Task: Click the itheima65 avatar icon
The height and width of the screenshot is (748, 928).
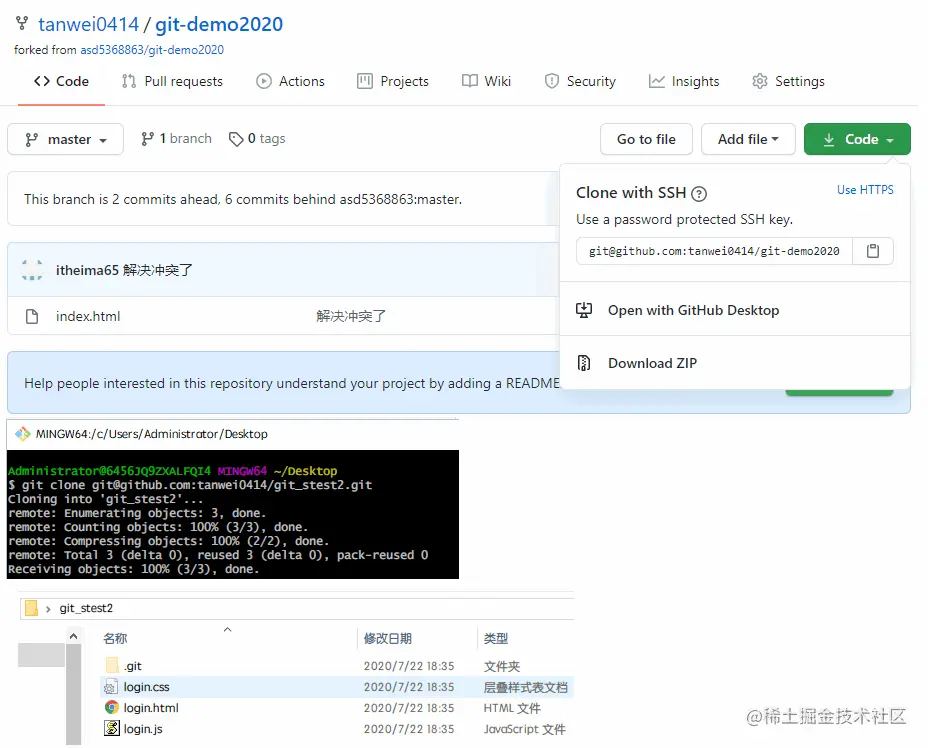Action: (x=32, y=270)
